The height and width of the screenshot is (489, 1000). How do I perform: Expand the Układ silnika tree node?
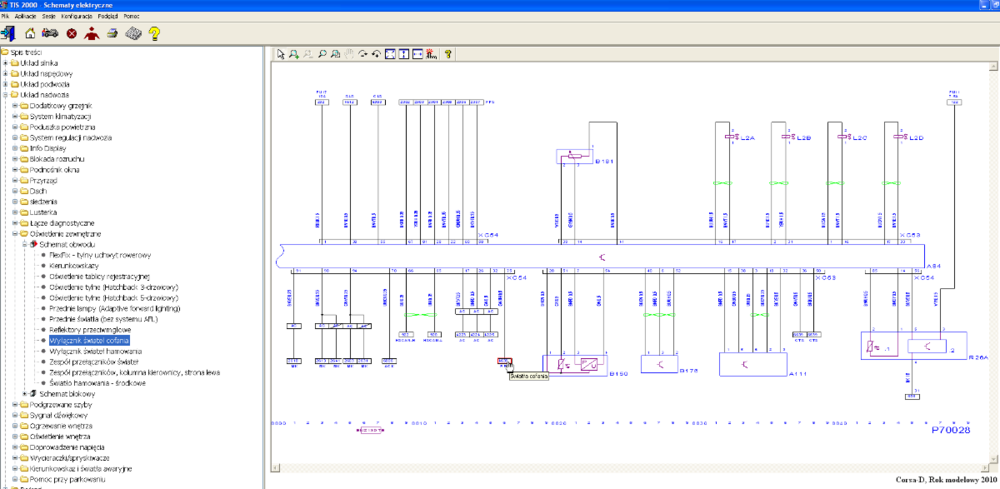point(6,63)
